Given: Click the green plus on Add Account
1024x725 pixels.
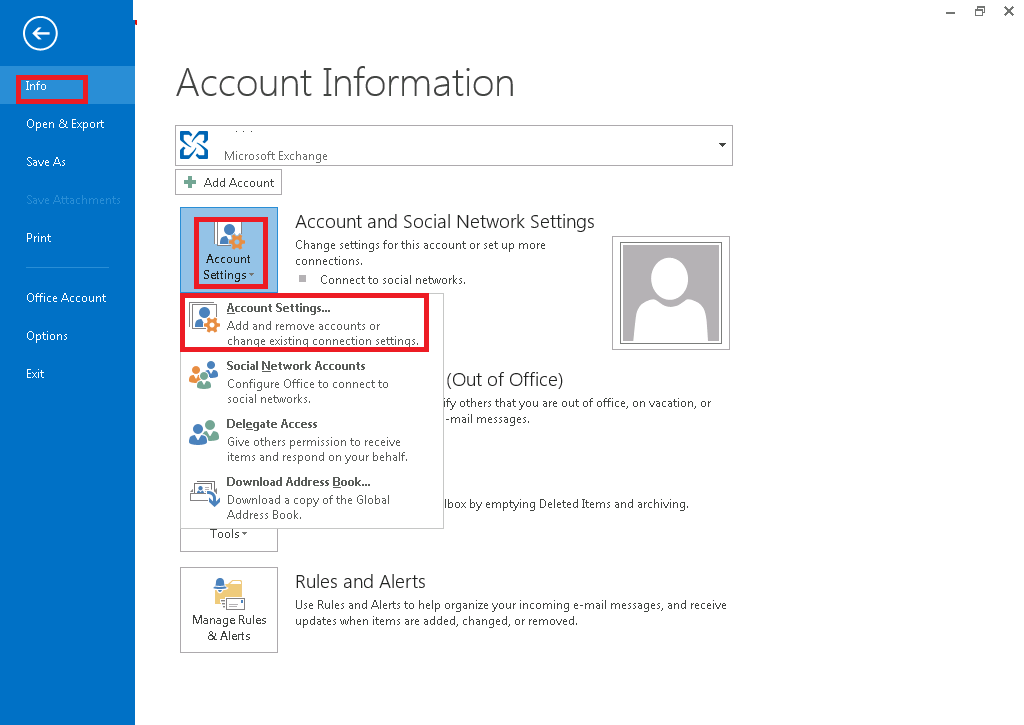Looking at the screenshot, I should click(x=191, y=182).
